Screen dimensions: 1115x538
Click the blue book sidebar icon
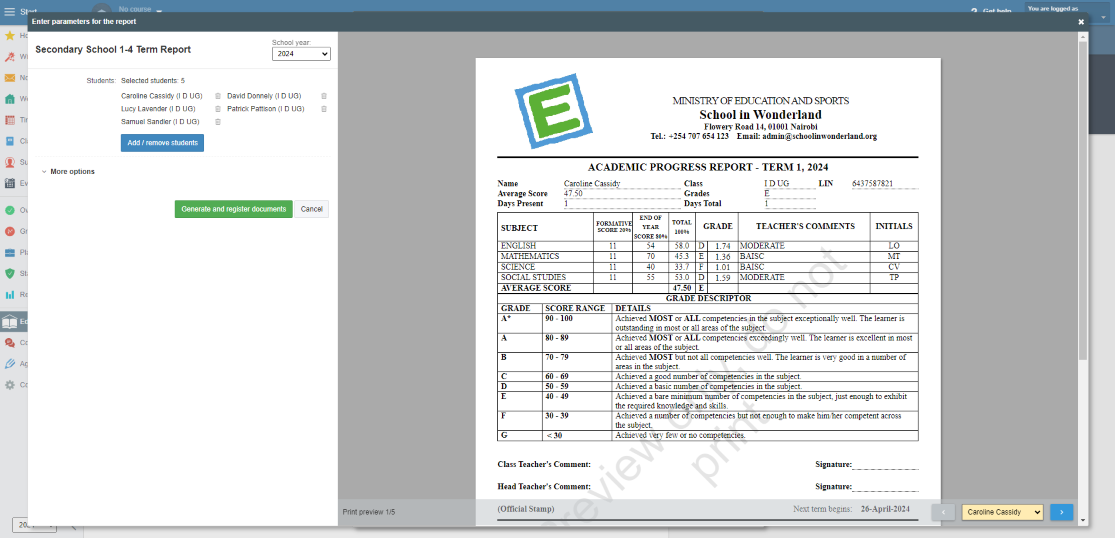coord(10,141)
